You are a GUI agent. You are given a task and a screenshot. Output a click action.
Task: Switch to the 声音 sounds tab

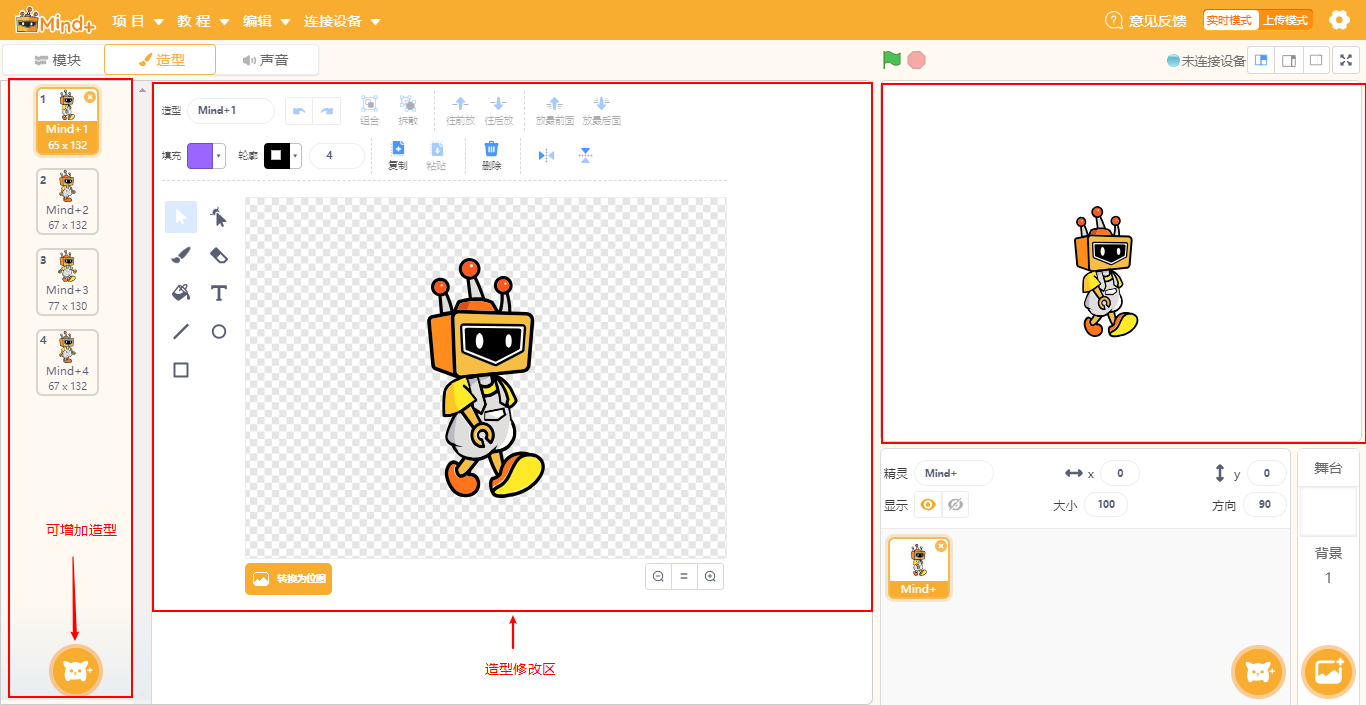pyautogui.click(x=267, y=60)
